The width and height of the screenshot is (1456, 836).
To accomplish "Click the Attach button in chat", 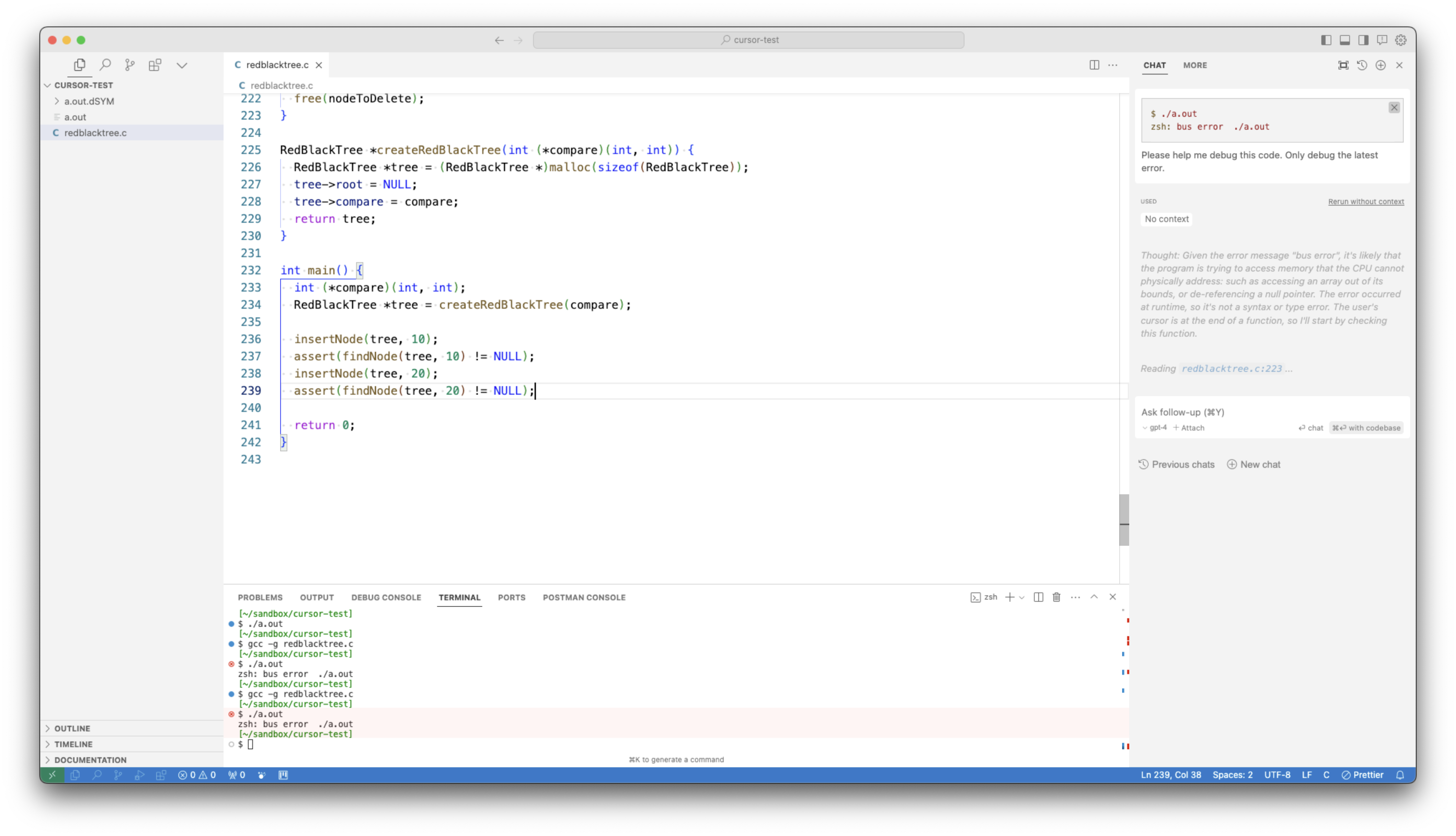I will [x=1188, y=428].
